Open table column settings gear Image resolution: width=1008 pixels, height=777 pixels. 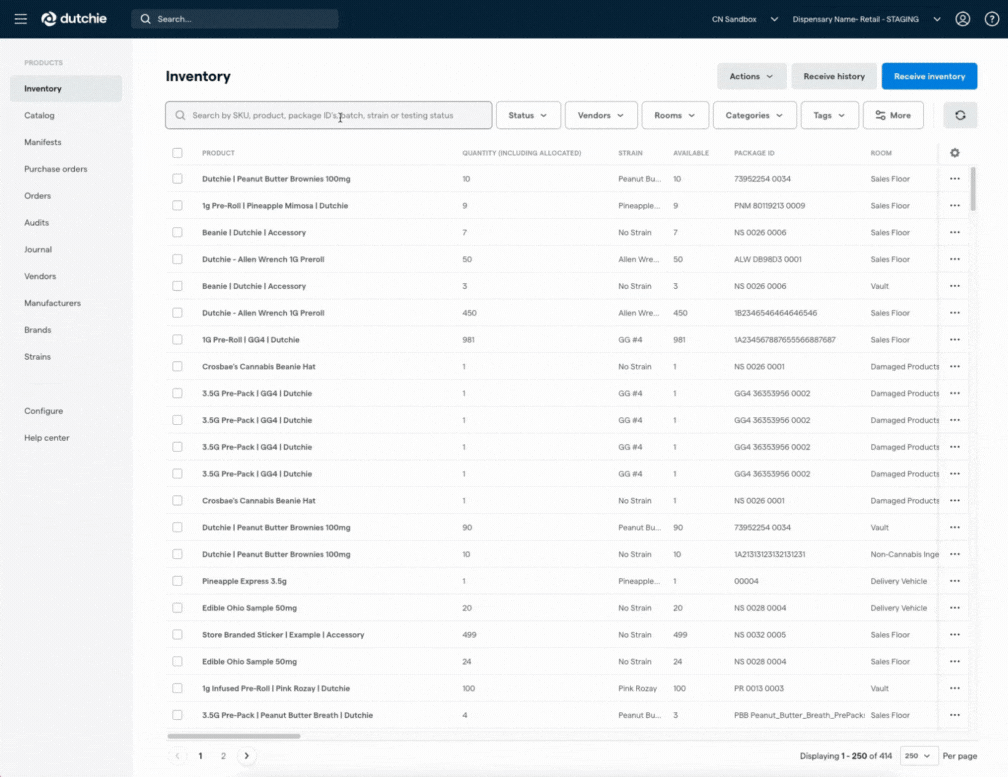[955, 153]
